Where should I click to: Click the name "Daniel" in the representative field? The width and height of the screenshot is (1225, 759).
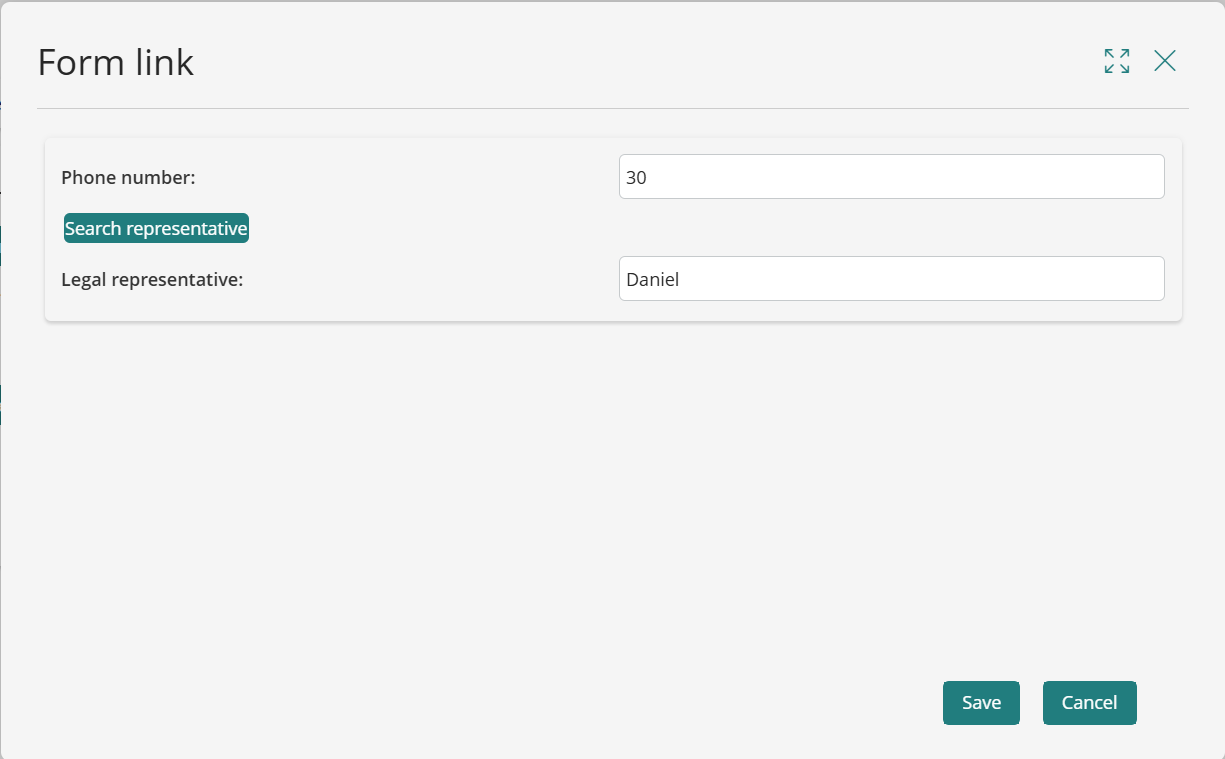tap(652, 280)
